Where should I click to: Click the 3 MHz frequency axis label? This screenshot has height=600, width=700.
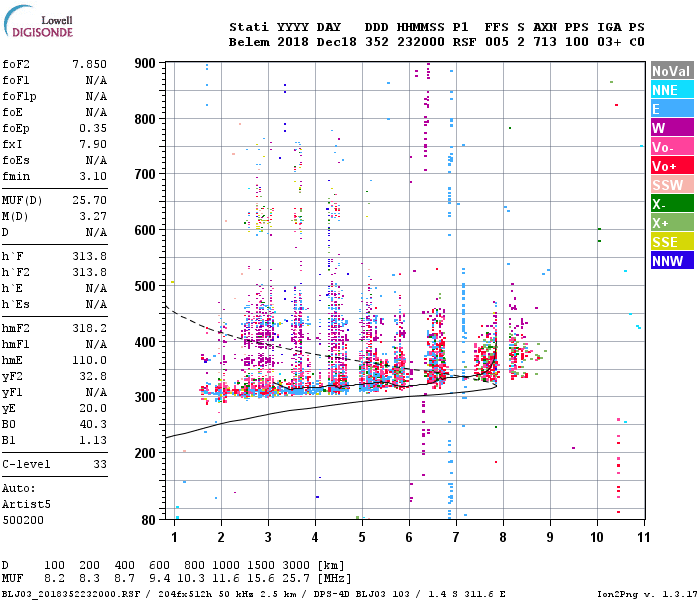(268, 537)
